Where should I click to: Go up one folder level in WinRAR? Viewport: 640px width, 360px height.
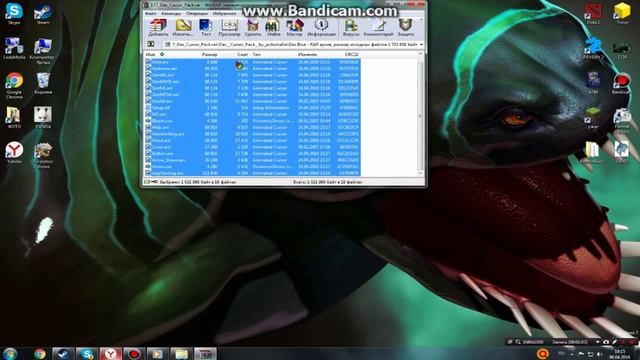(x=151, y=44)
